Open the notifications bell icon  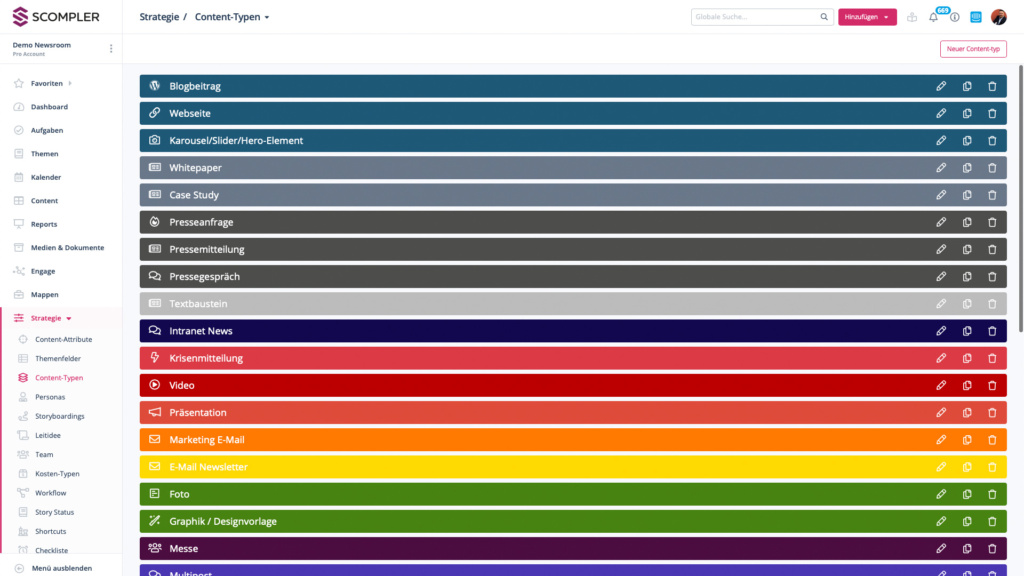[934, 17]
